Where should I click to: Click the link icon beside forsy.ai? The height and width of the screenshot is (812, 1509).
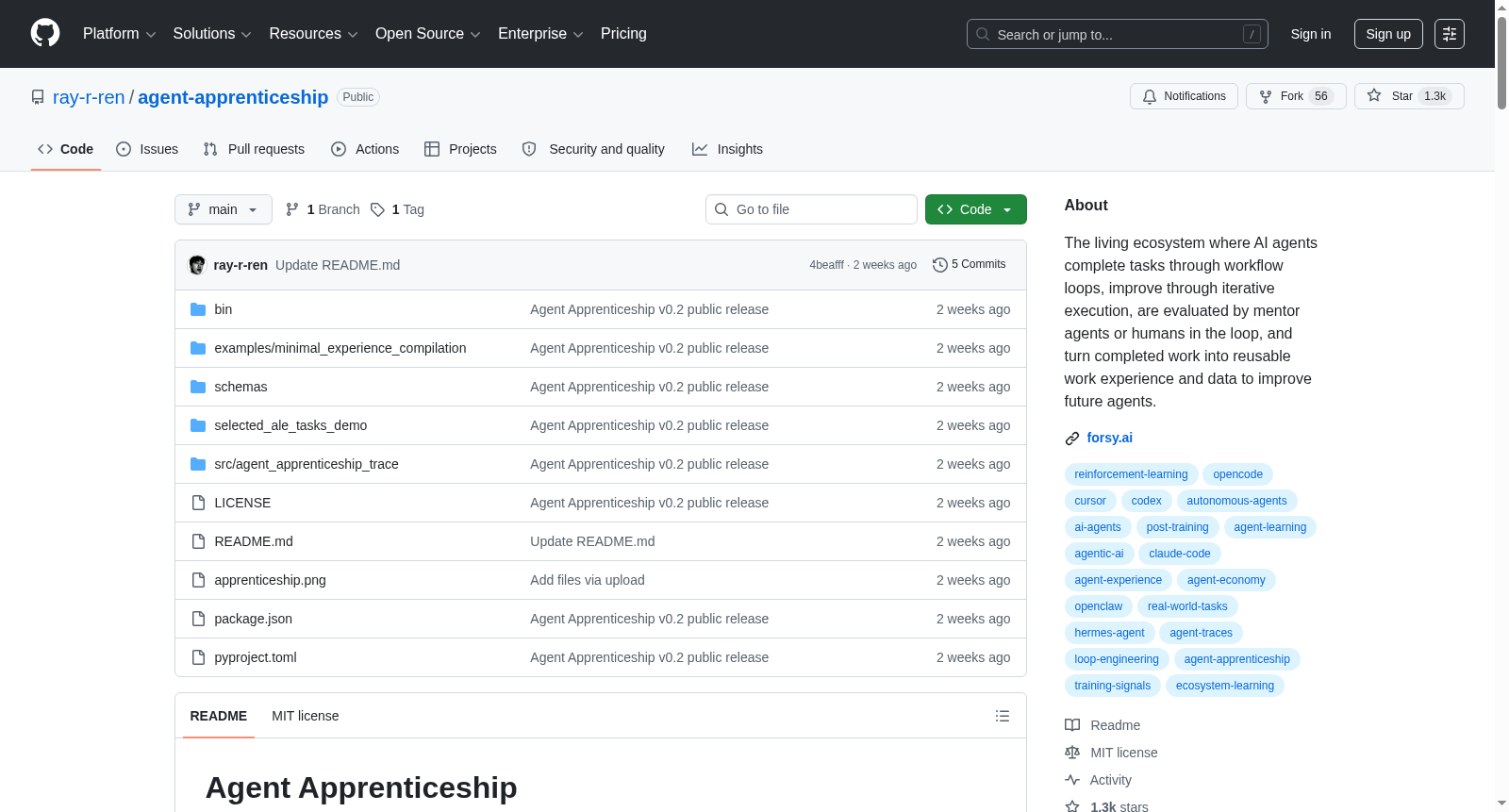point(1072,439)
